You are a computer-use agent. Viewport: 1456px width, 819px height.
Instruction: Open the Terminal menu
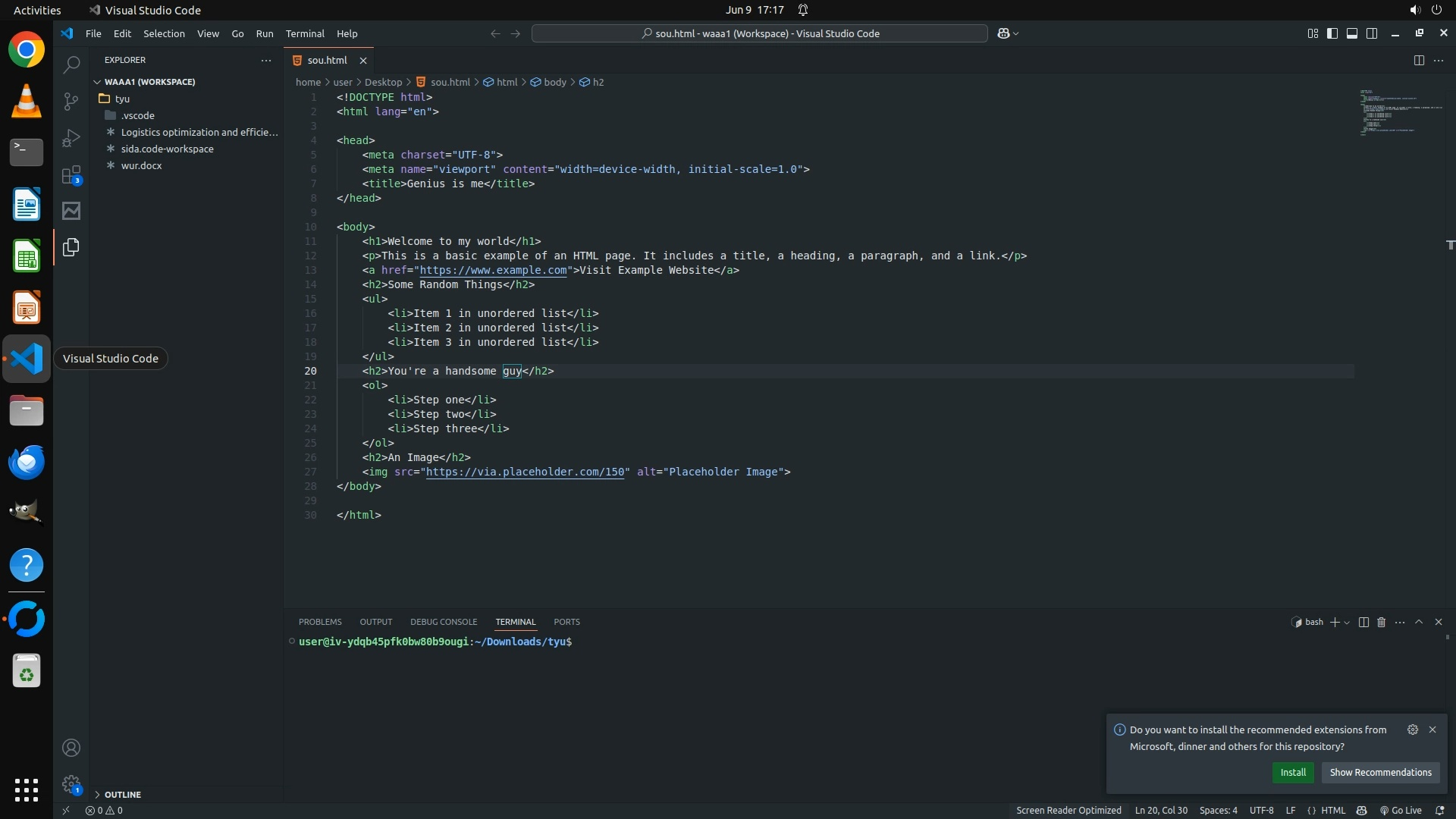point(305,33)
